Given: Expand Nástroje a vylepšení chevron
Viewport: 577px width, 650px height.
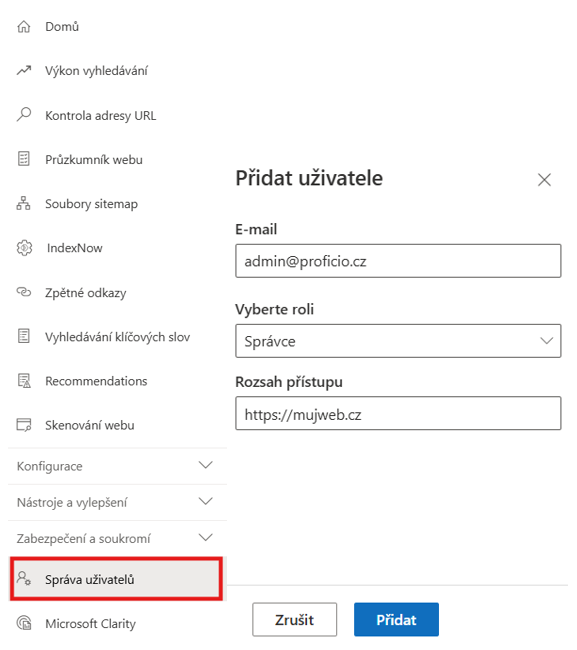Looking at the screenshot, I should (206, 502).
